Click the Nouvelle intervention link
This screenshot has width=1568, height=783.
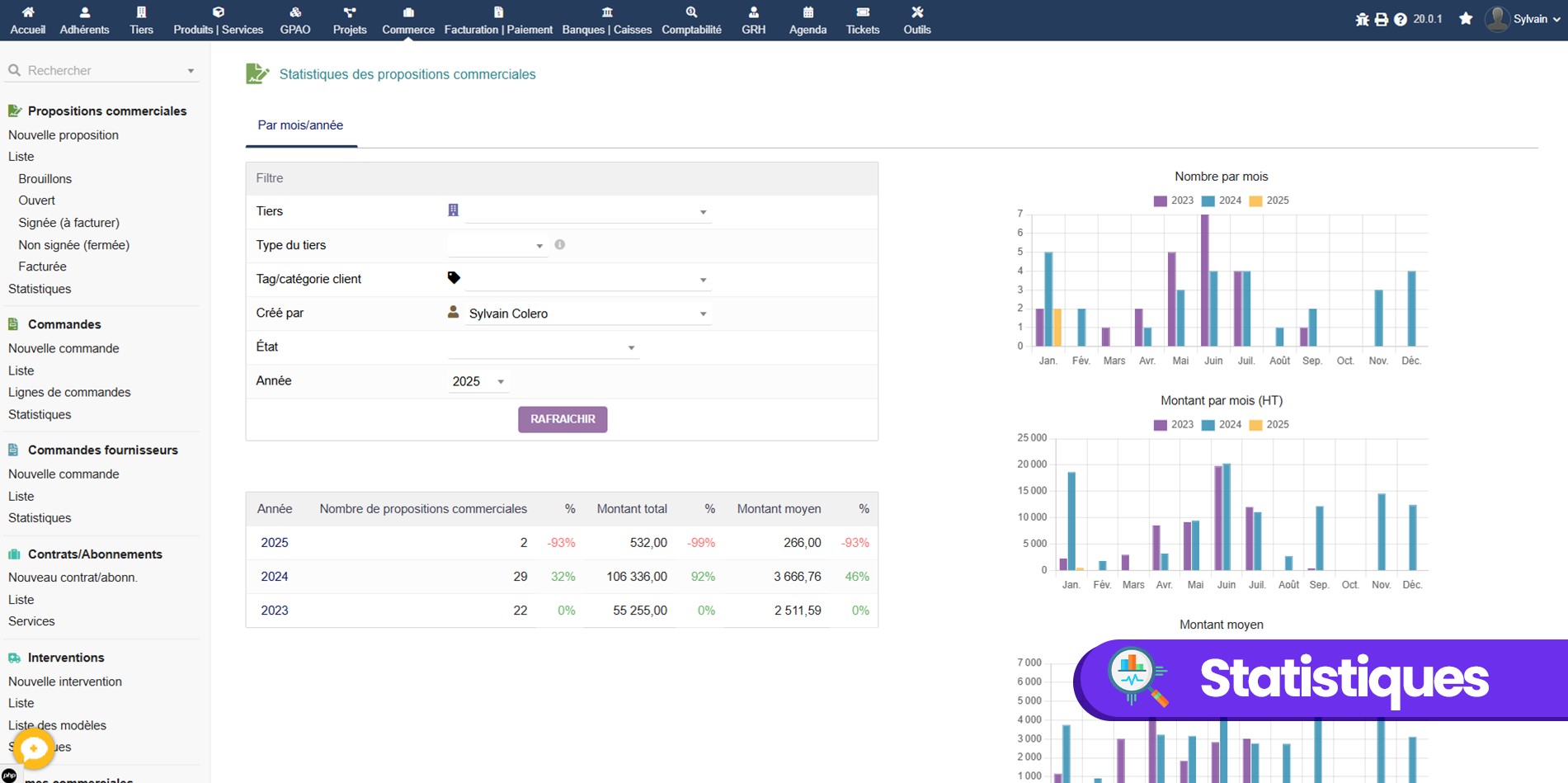click(x=65, y=682)
